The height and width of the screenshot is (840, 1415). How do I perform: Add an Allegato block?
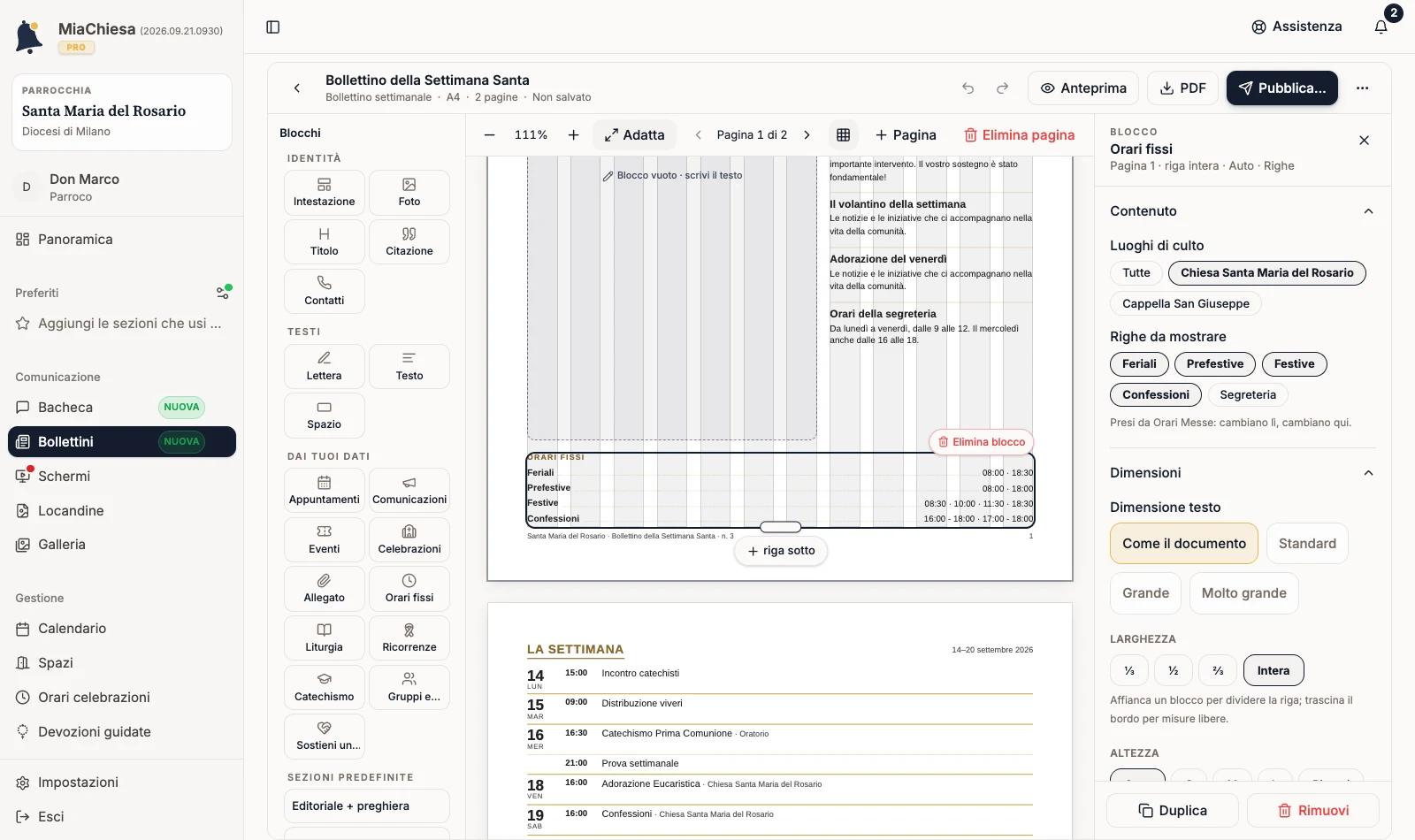(325, 589)
